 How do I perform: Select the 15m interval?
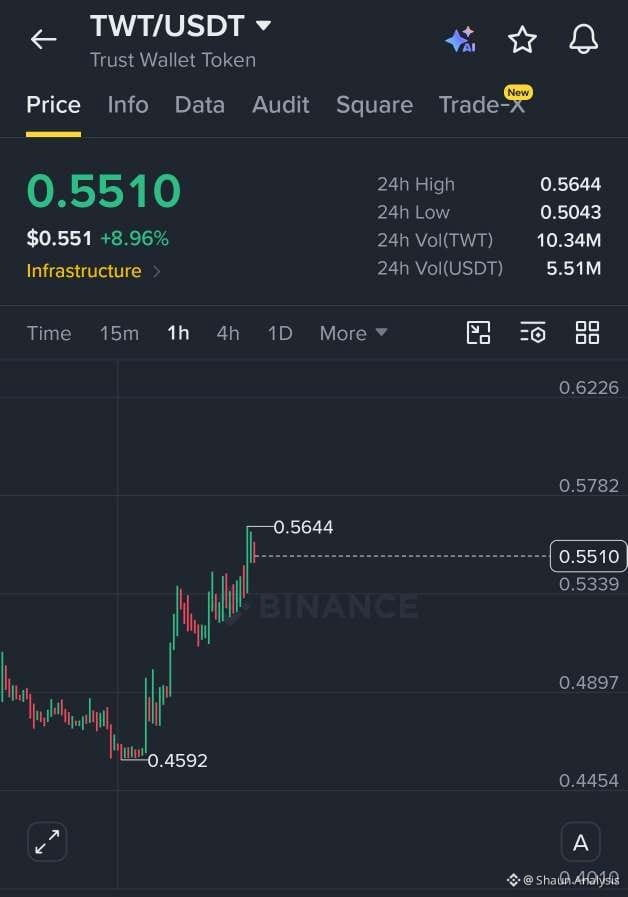pos(120,333)
